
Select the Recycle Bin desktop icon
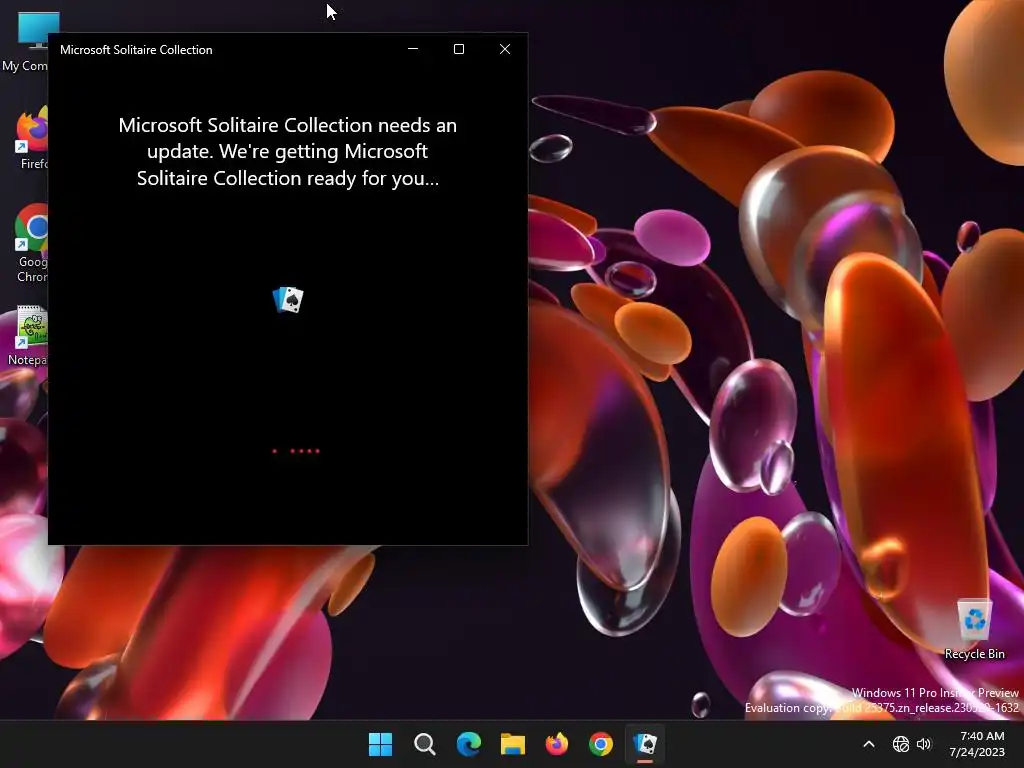(x=974, y=630)
